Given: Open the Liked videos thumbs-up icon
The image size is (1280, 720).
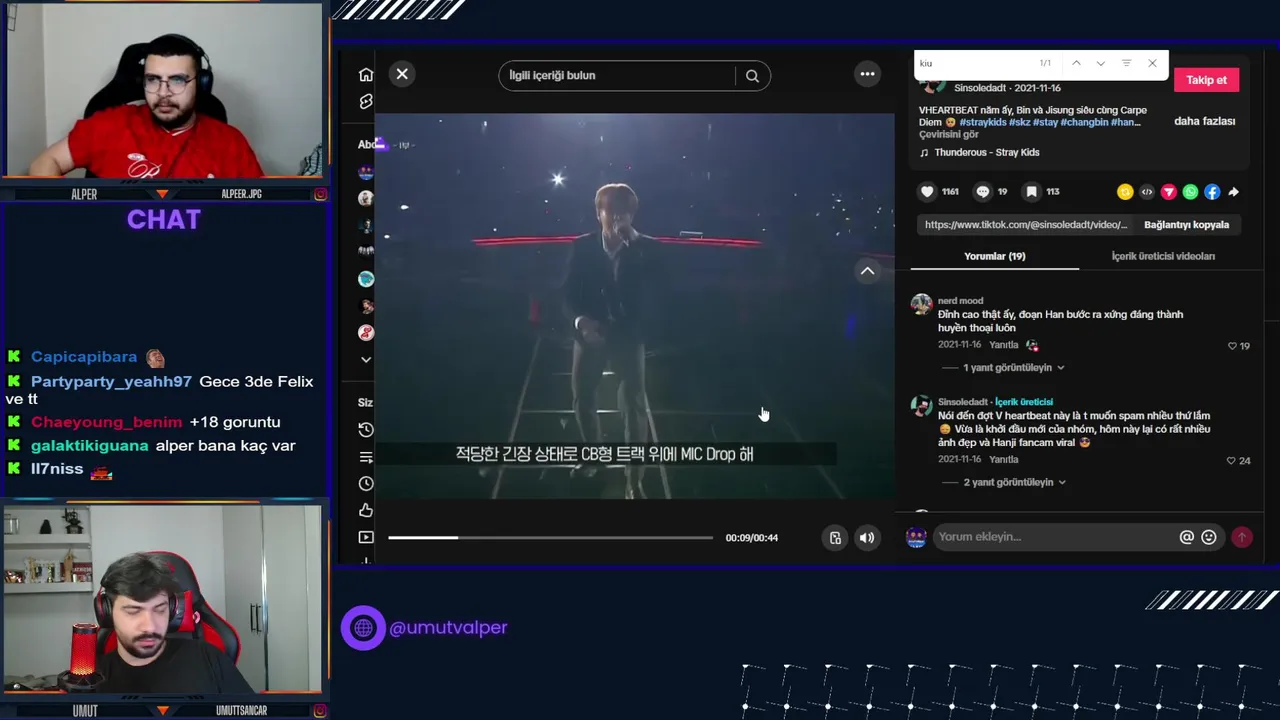Looking at the screenshot, I should 366,510.
